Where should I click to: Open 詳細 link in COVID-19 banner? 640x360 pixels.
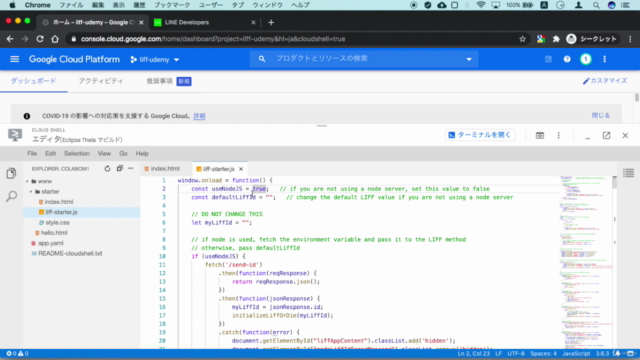(199, 116)
